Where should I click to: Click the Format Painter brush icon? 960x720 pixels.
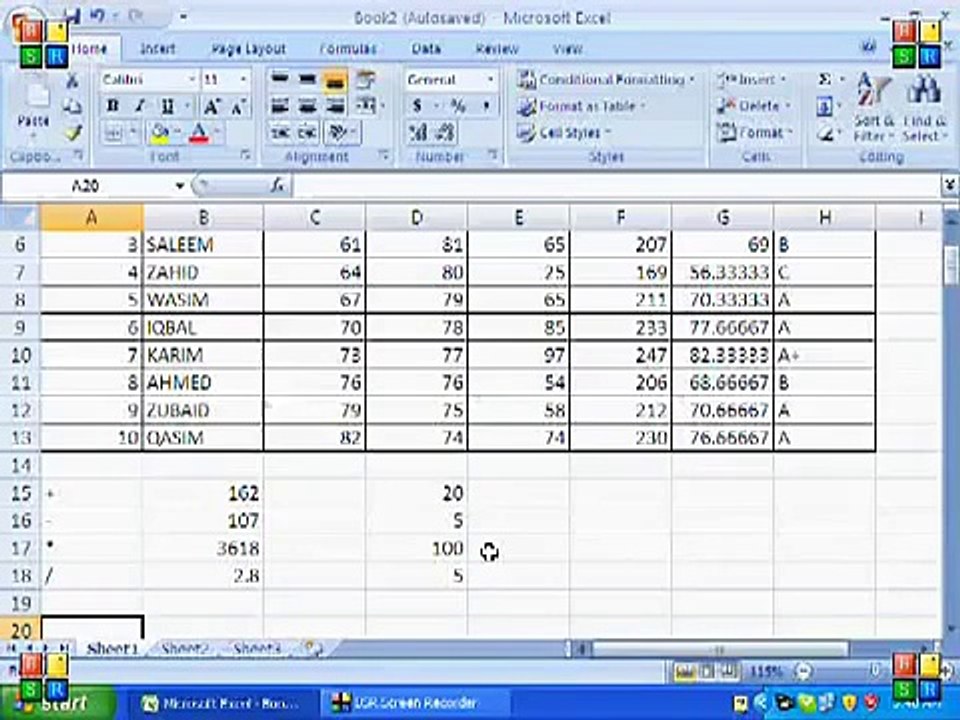(x=73, y=132)
